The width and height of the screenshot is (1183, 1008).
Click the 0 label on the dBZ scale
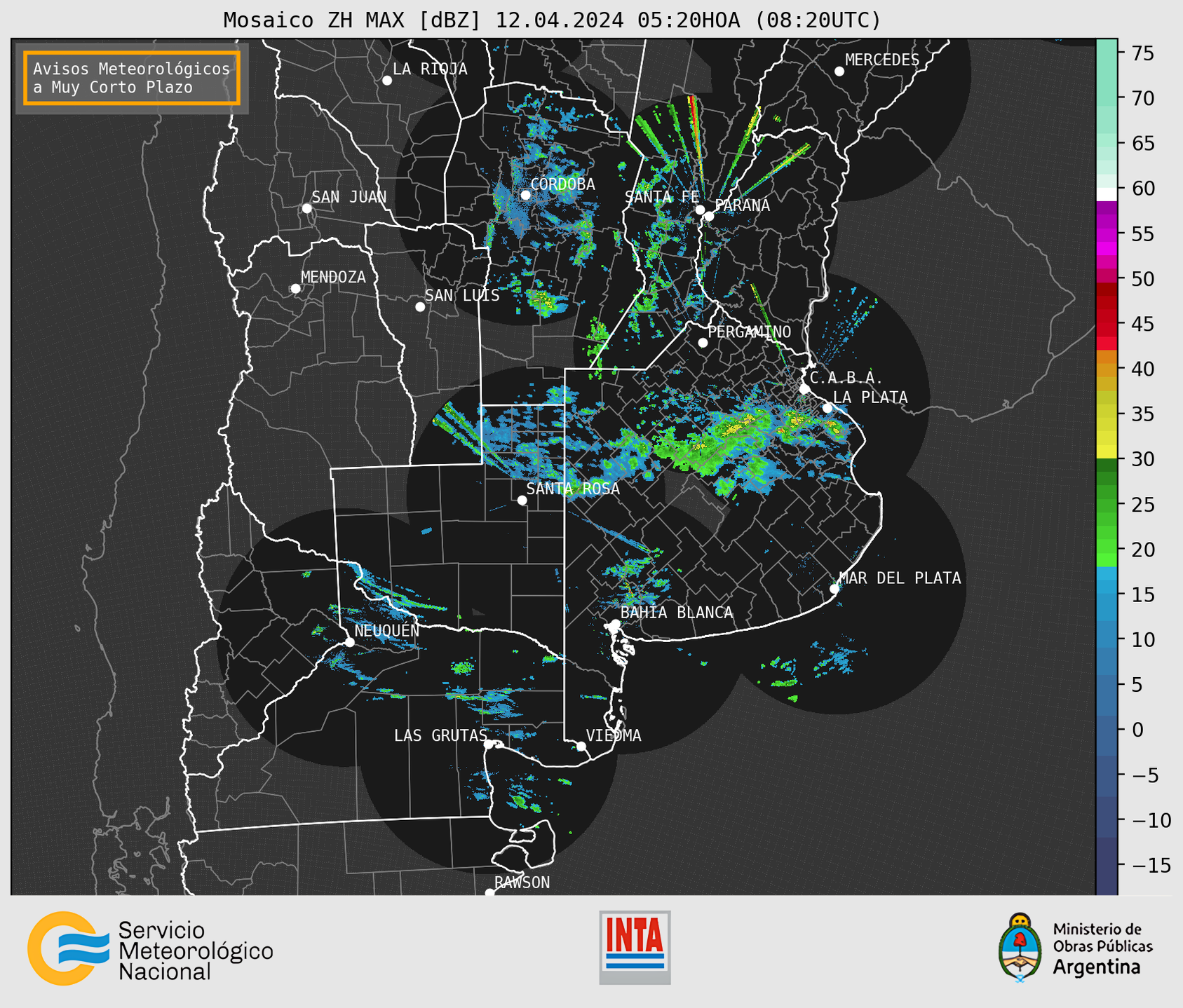coord(1137,730)
